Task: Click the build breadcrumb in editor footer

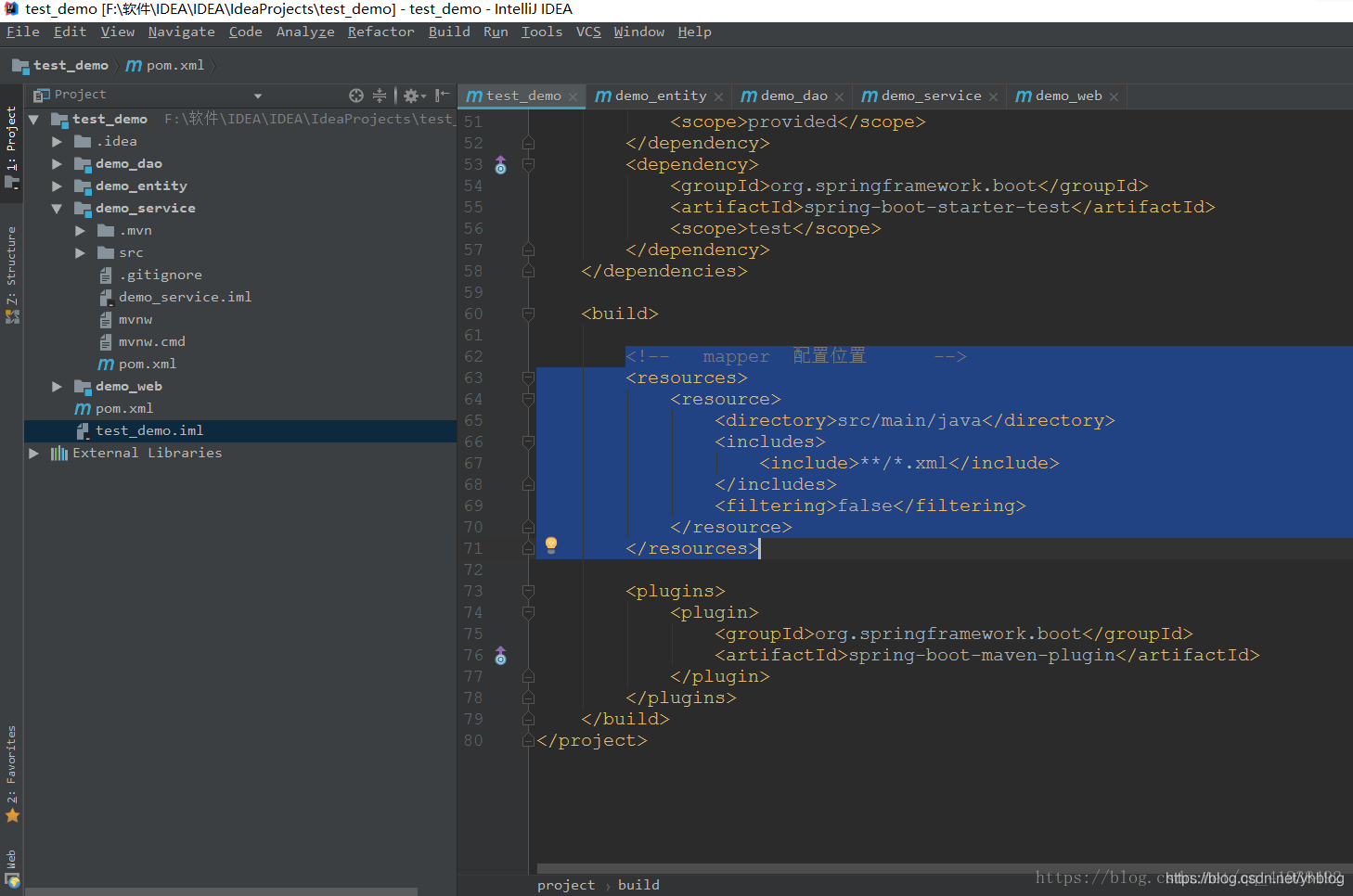Action: click(638, 886)
